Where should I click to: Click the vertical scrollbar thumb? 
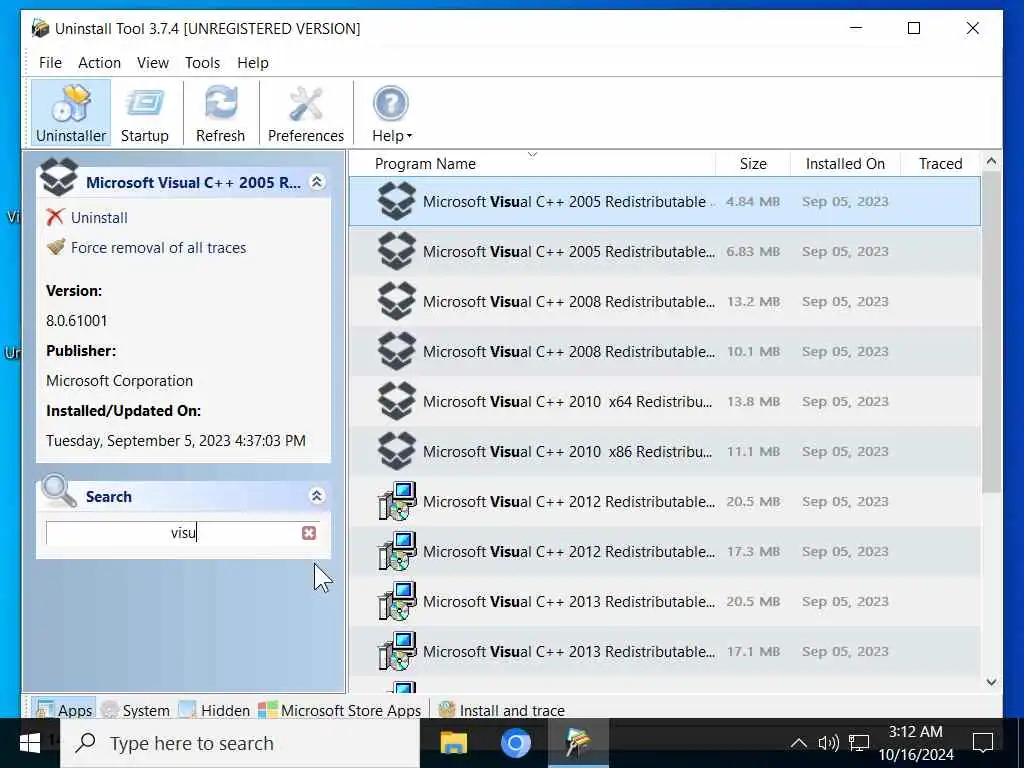(x=991, y=333)
